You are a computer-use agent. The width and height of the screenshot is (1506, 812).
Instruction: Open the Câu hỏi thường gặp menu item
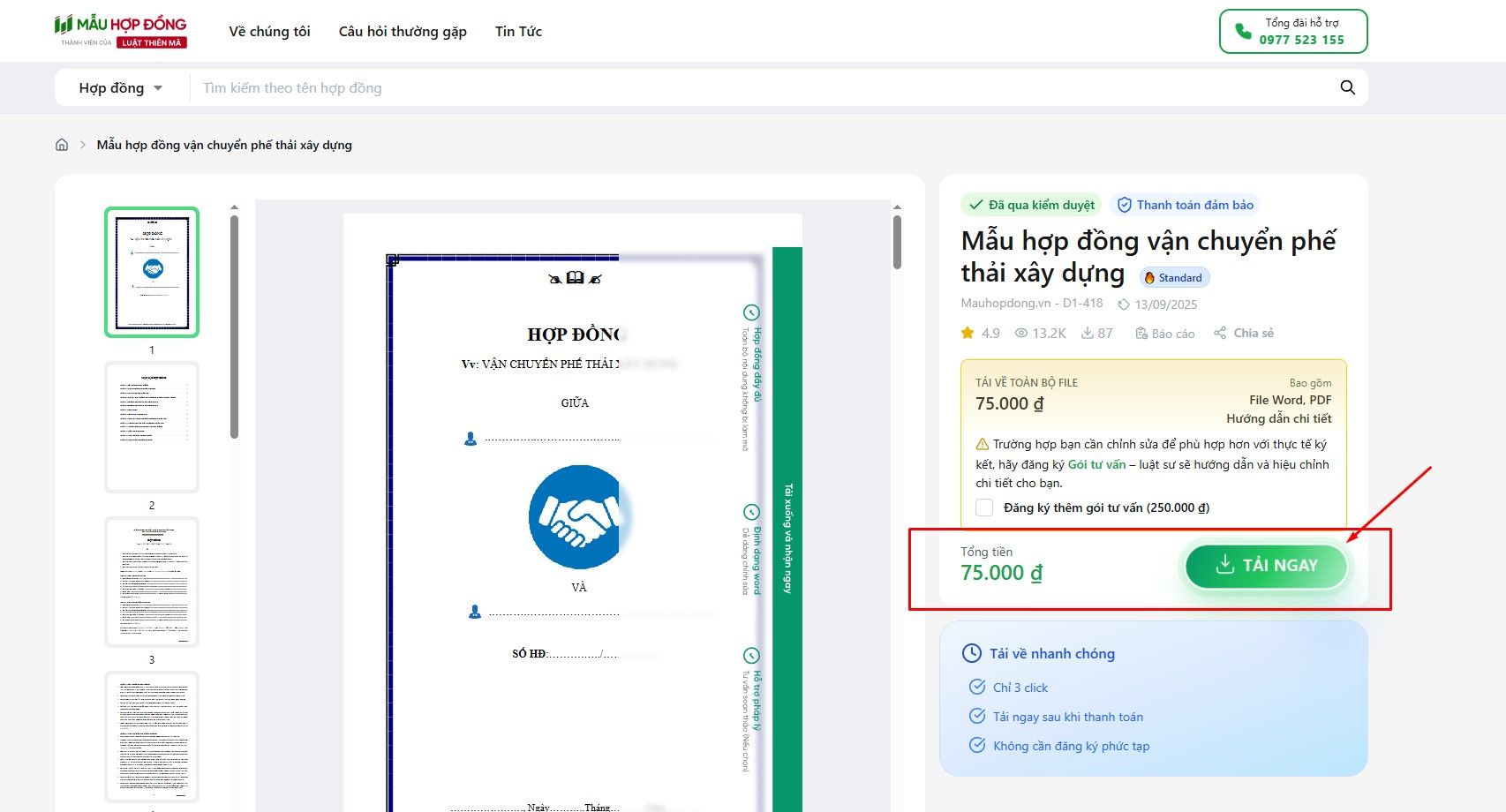(x=402, y=31)
